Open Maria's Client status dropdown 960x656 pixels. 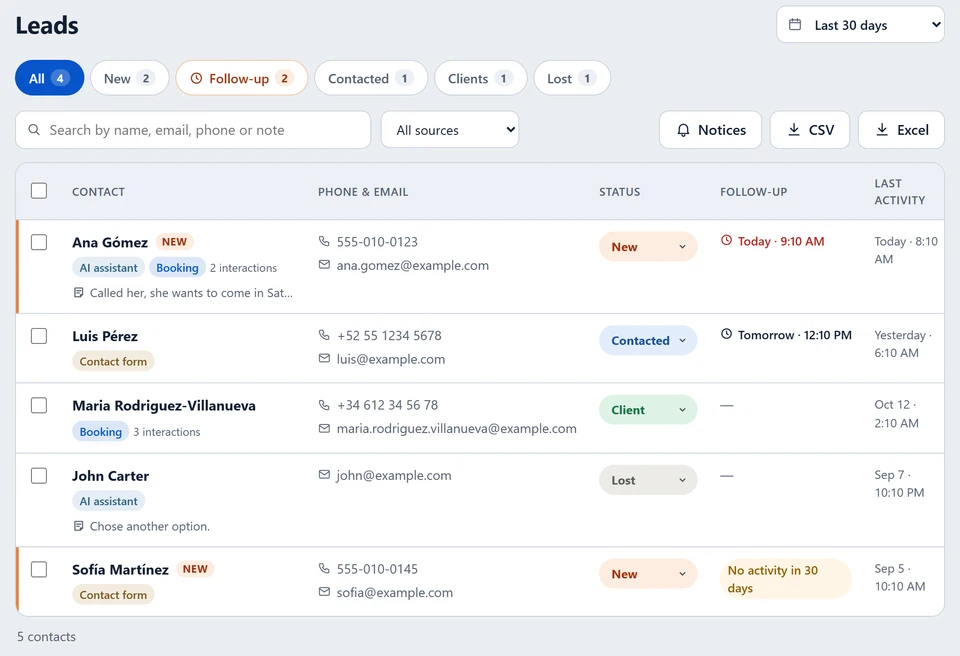point(648,410)
